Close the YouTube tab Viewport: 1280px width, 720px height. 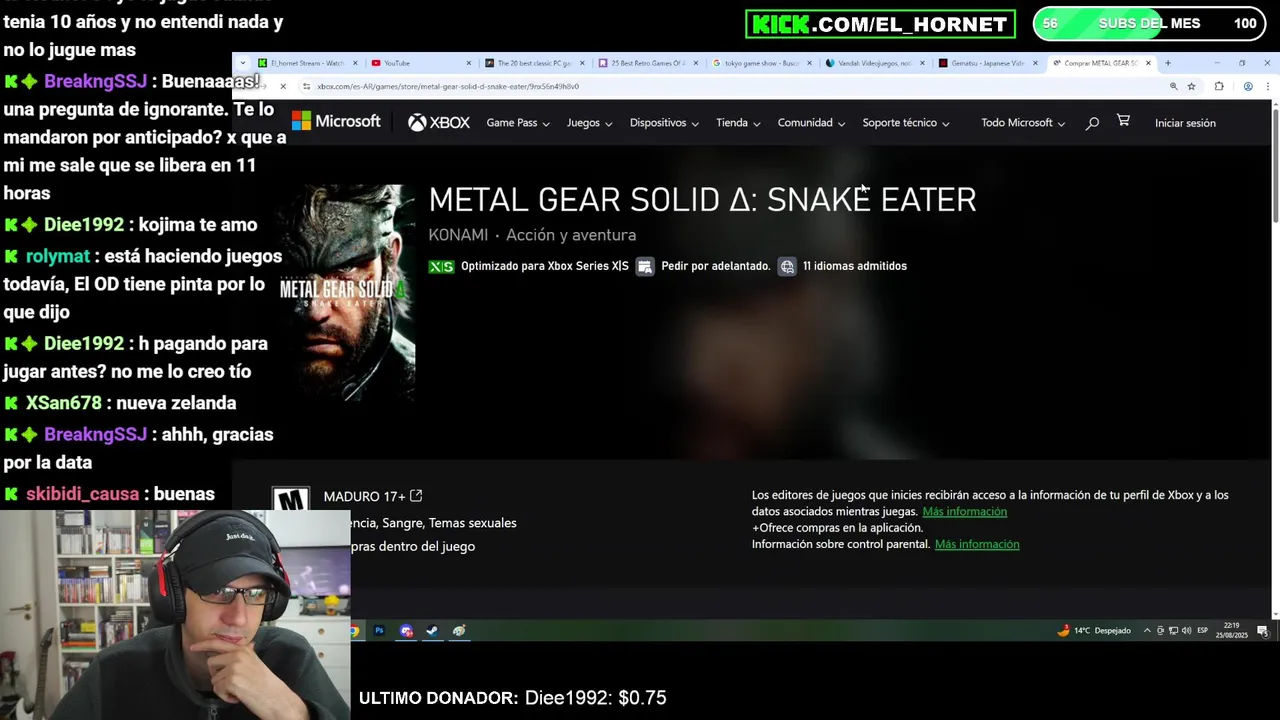[x=468, y=63]
